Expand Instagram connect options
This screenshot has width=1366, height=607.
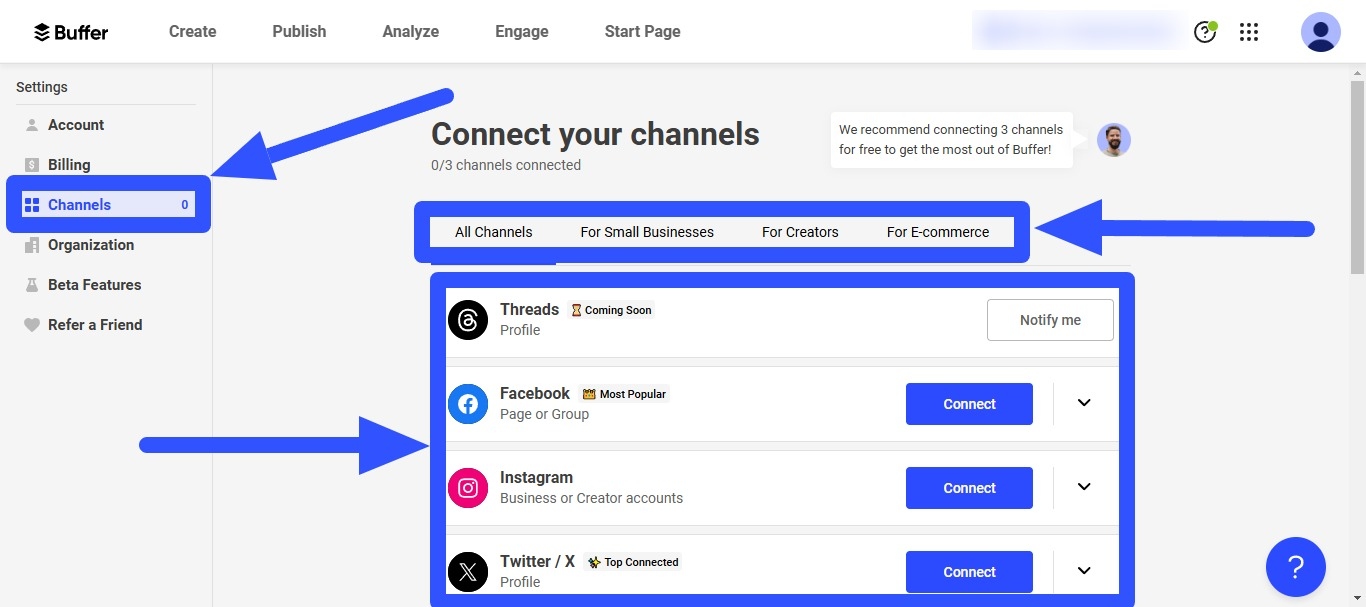pos(1084,487)
